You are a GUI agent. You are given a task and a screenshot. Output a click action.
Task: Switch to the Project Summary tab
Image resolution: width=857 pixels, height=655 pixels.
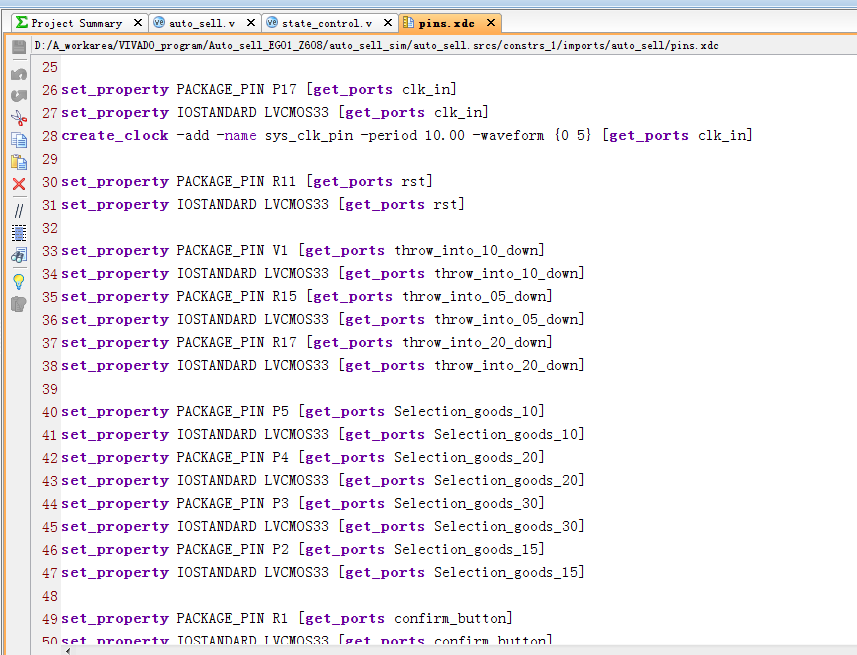pos(77,23)
